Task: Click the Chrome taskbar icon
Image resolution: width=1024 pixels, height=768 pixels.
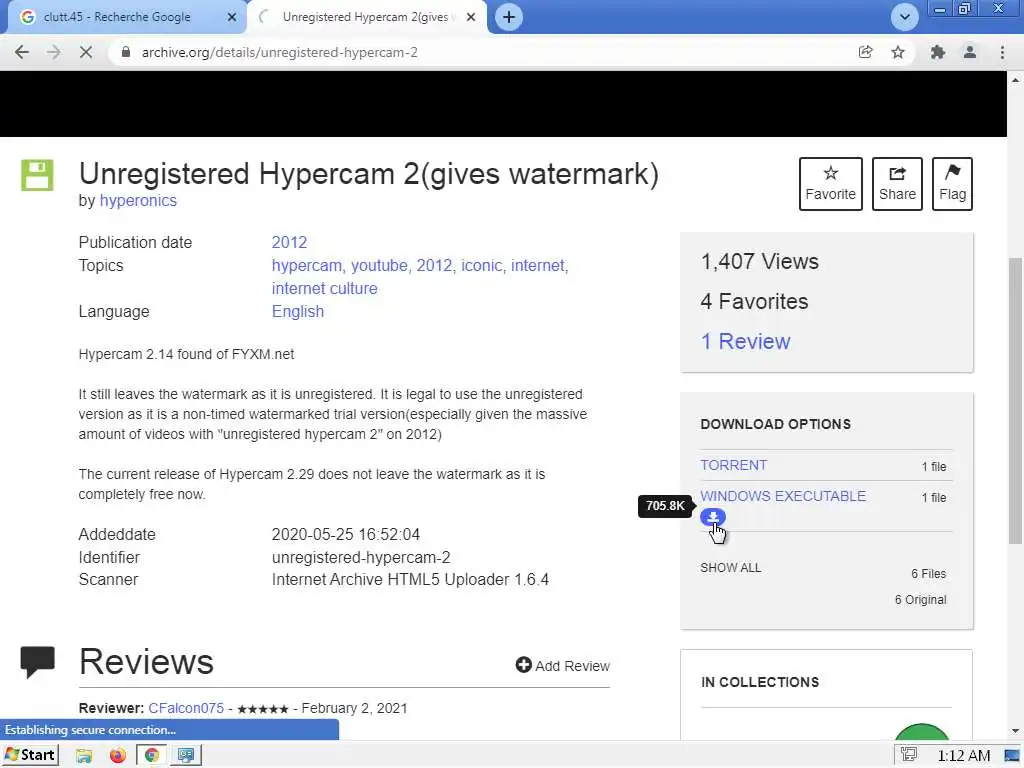Action: point(152,756)
